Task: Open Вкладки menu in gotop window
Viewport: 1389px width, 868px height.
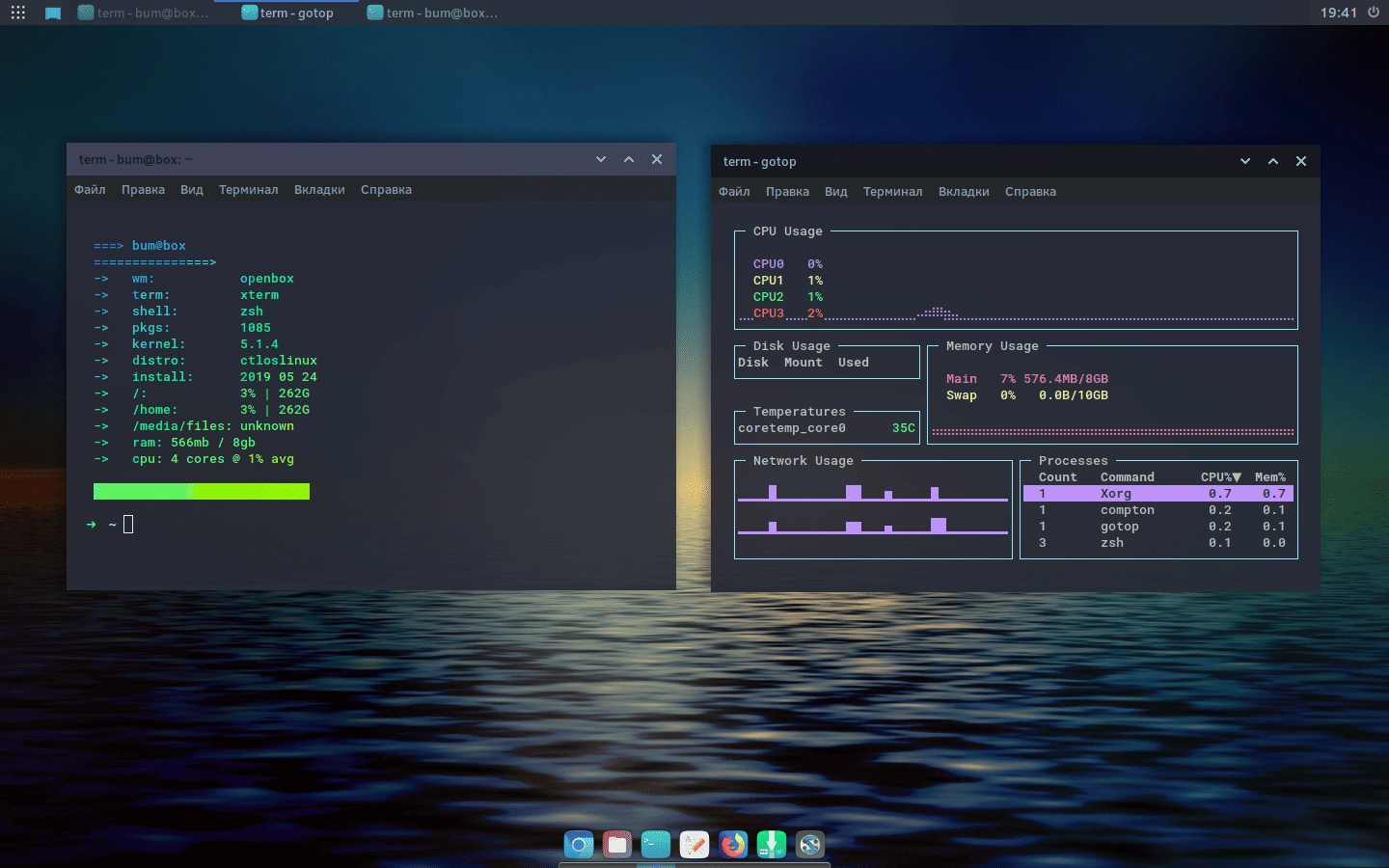Action: pos(964,191)
